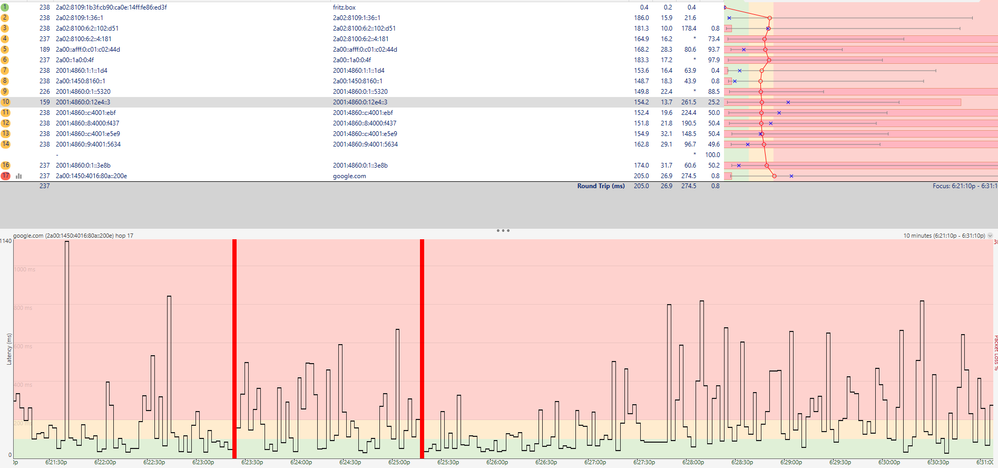Select the hop 7 number badge

(5, 70)
